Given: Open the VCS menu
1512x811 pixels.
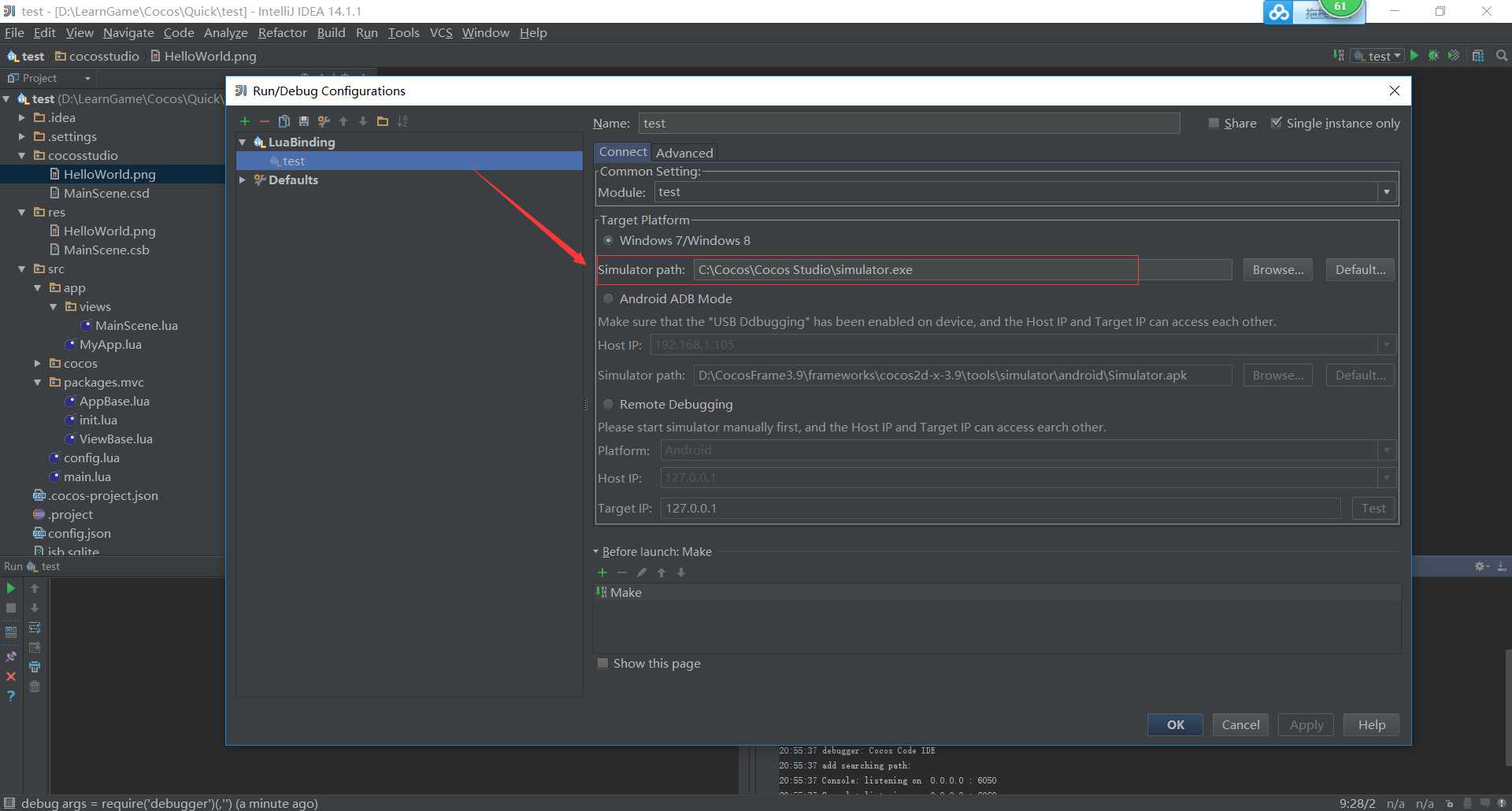Looking at the screenshot, I should point(441,32).
